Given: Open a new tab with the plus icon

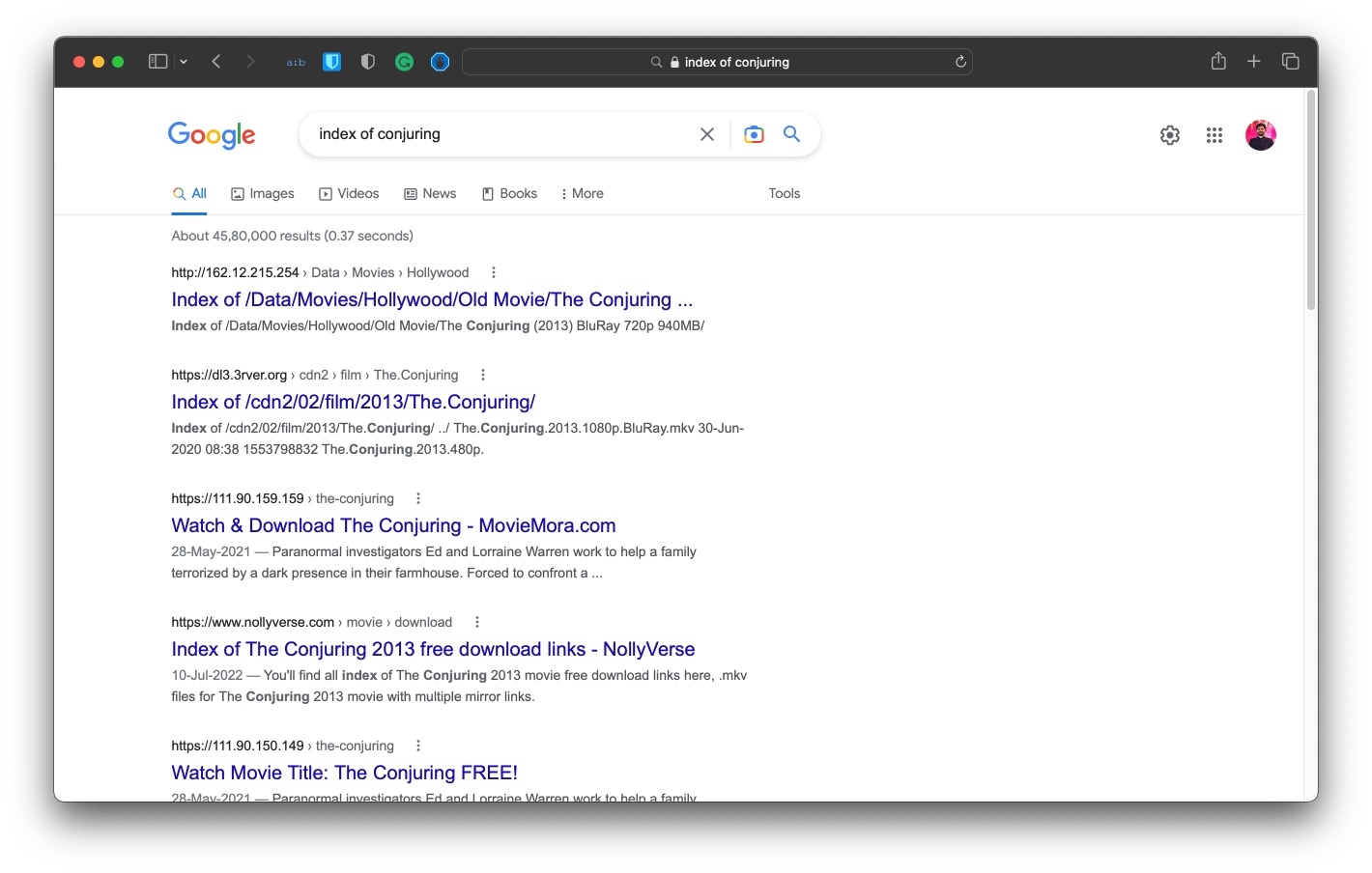Looking at the screenshot, I should [1254, 62].
